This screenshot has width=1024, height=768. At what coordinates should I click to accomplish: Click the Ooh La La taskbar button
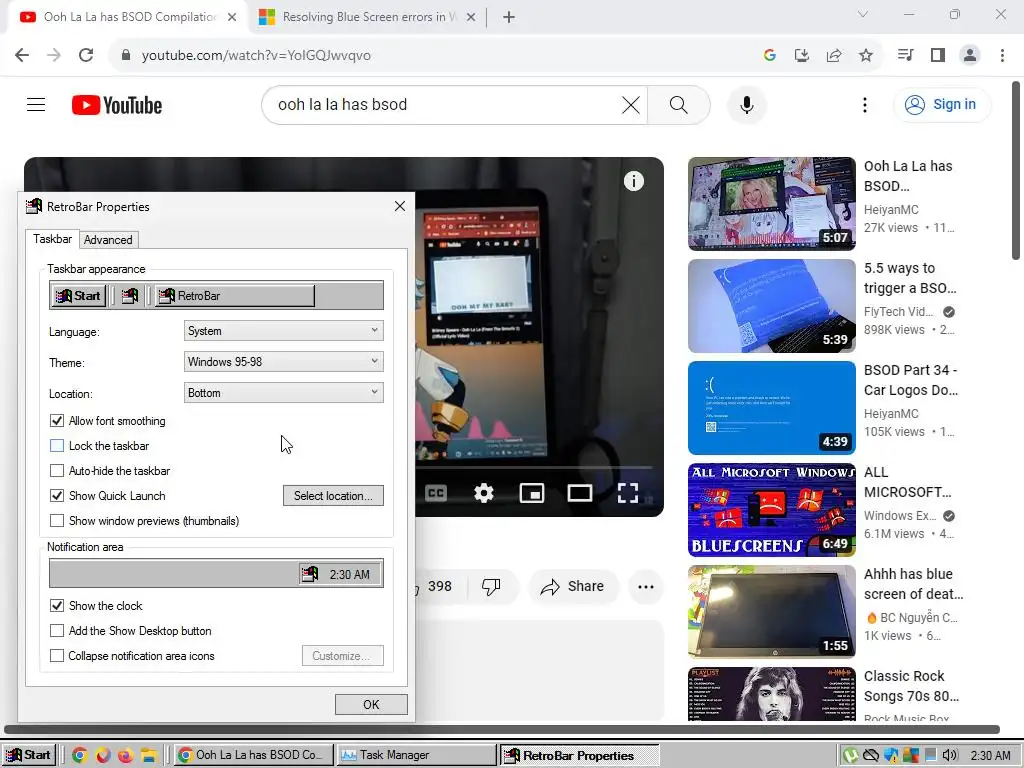pos(253,755)
